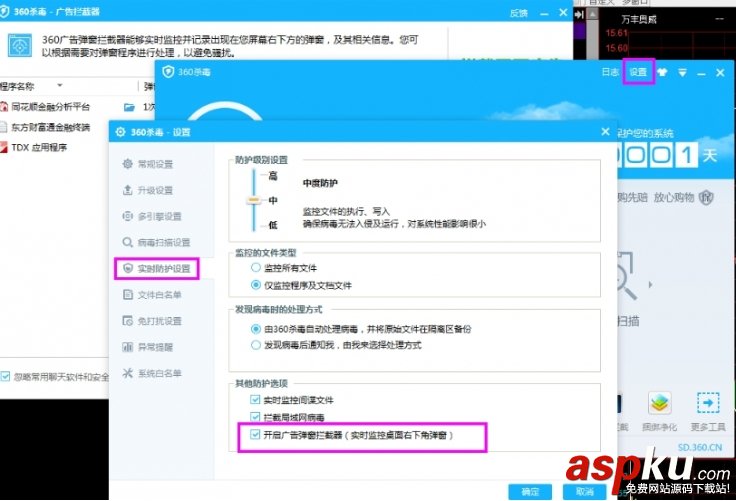This screenshot has width=736, height=501.
Task: Open 程序名称 column dropdown arrow
Action: (x=60, y=85)
